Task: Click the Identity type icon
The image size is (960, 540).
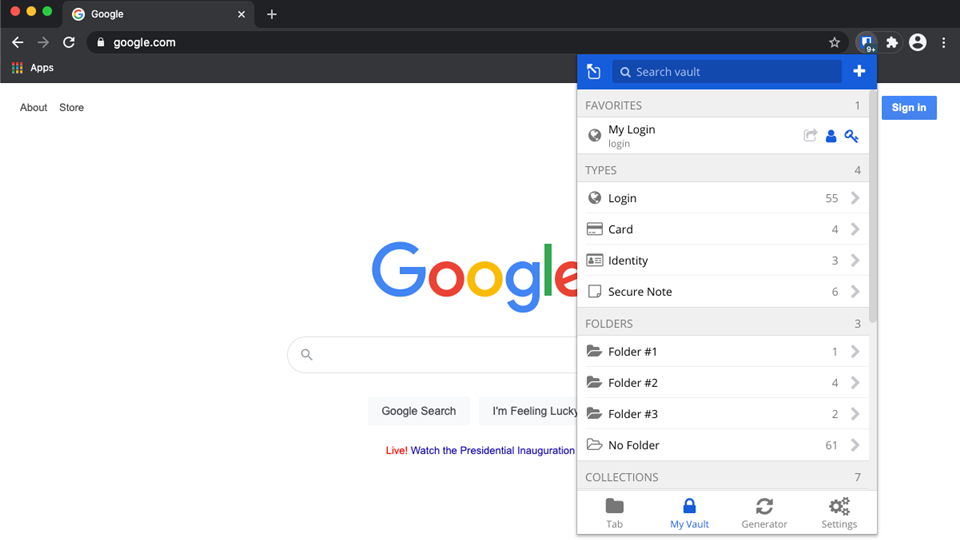Action: (x=594, y=260)
